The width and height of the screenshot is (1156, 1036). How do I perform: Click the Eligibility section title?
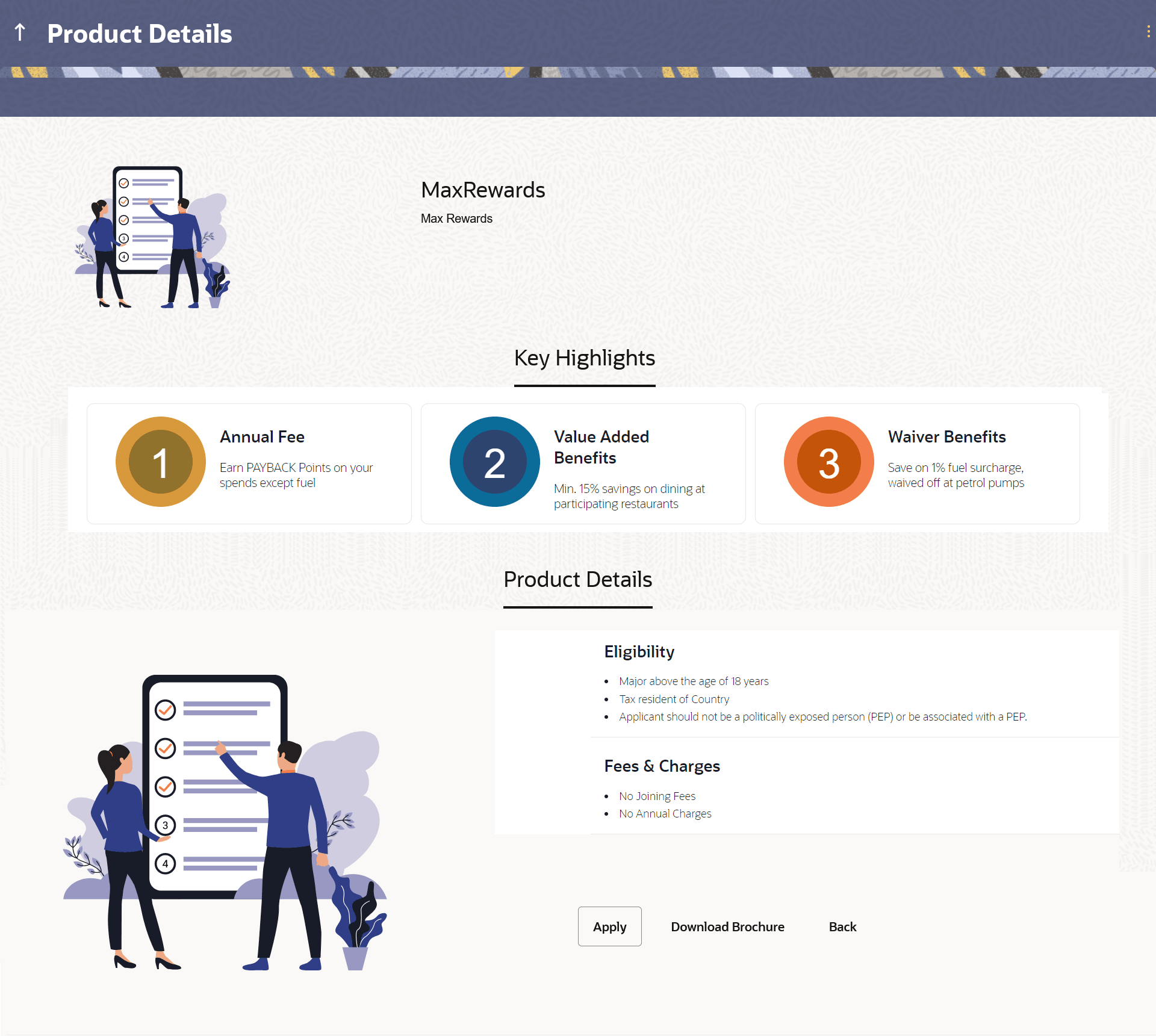click(639, 652)
